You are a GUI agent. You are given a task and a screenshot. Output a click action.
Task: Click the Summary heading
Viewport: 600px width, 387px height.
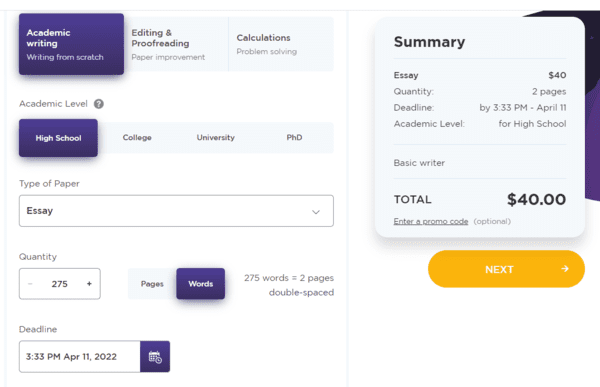429,42
